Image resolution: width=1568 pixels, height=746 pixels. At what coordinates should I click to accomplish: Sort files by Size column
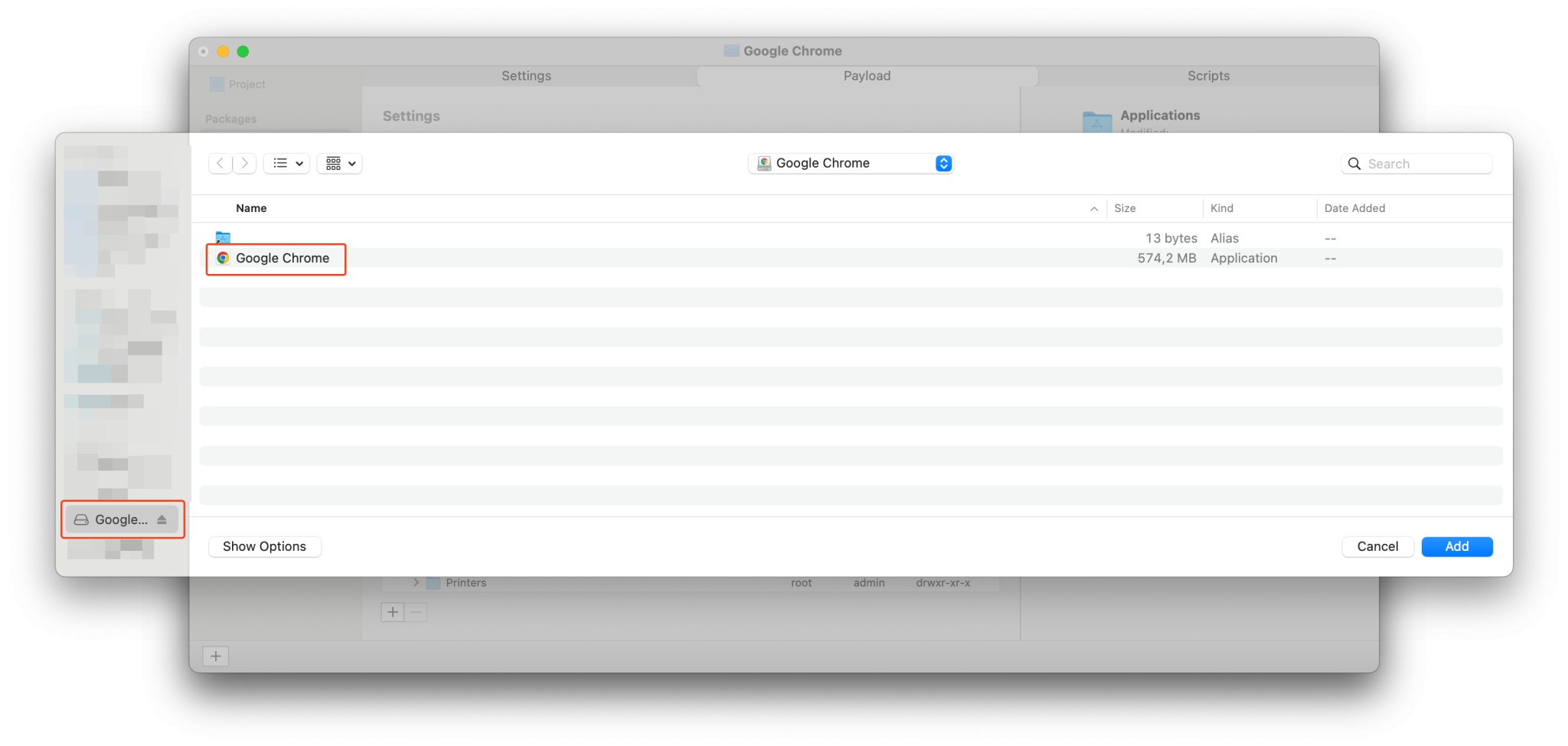[1125, 208]
